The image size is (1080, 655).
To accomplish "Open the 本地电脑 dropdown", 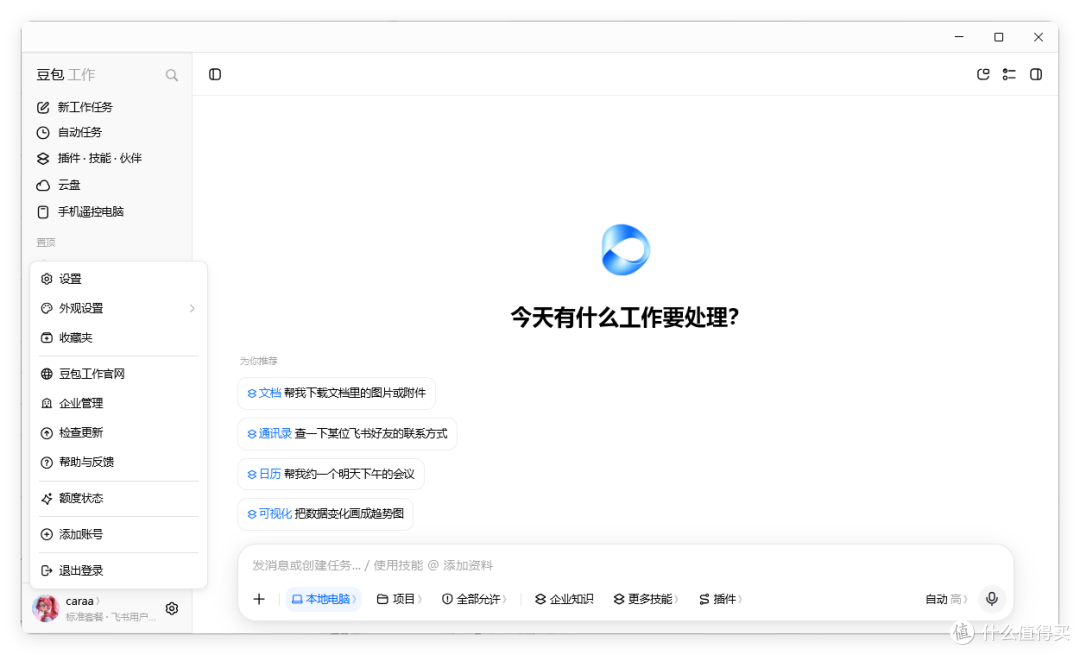I will (x=324, y=599).
